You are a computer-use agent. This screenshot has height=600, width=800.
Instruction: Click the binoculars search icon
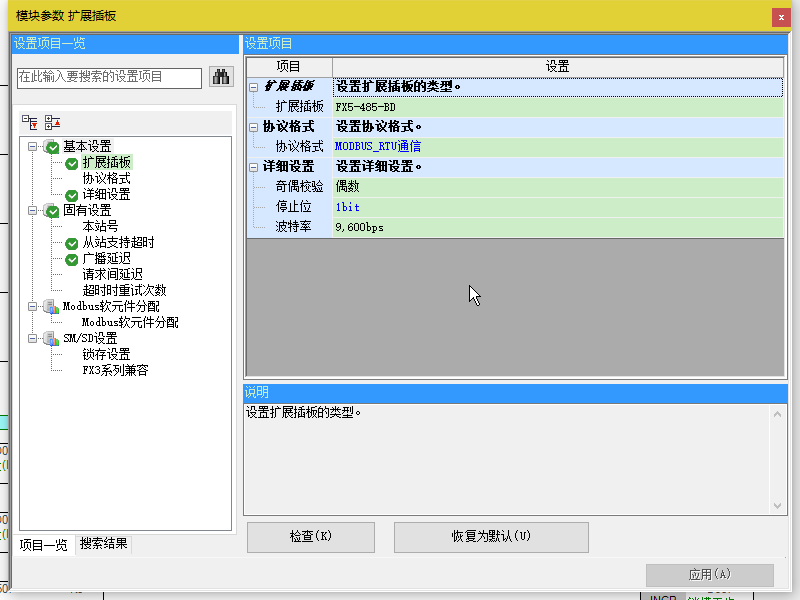(220, 77)
